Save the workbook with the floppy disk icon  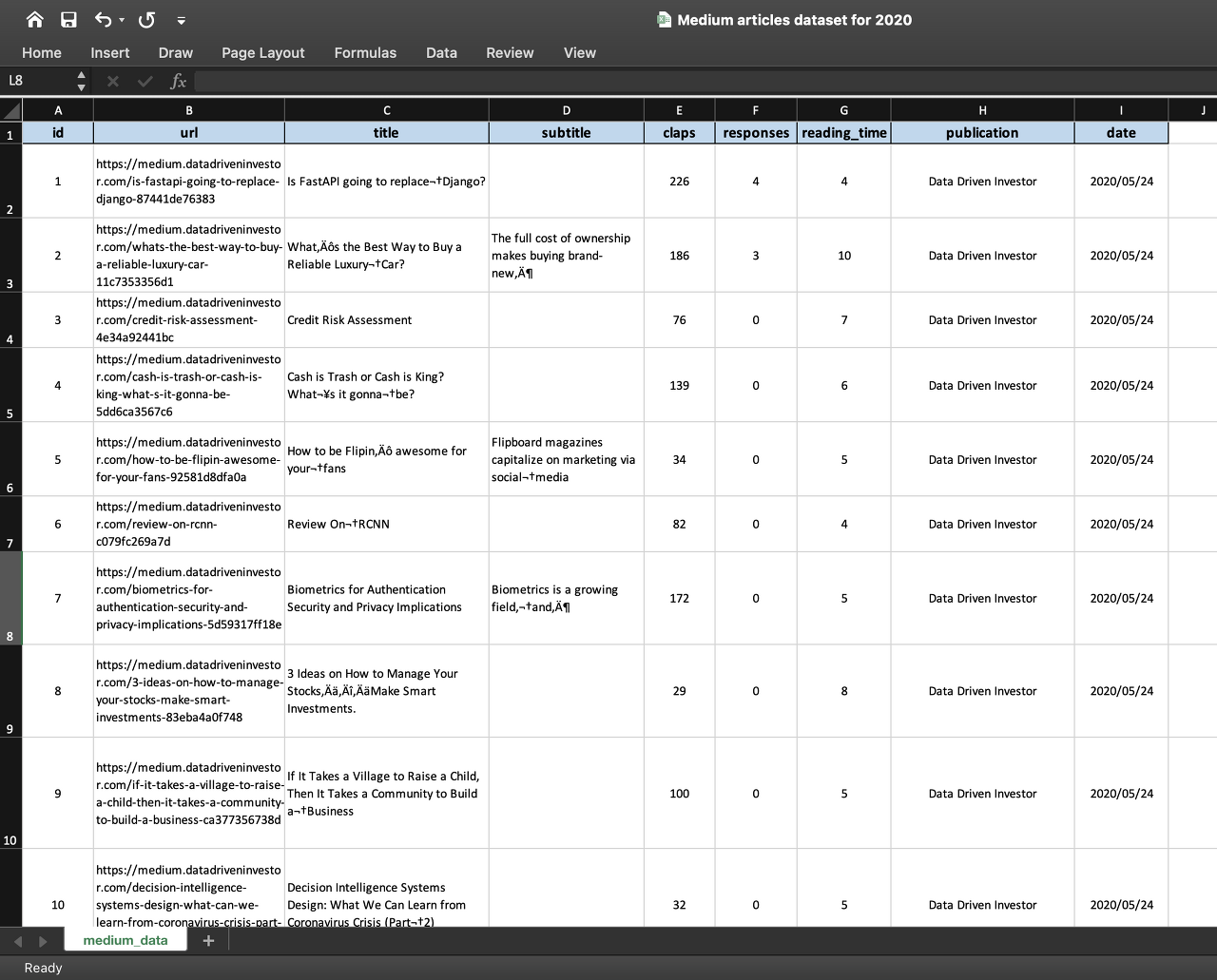pyautogui.click(x=68, y=20)
